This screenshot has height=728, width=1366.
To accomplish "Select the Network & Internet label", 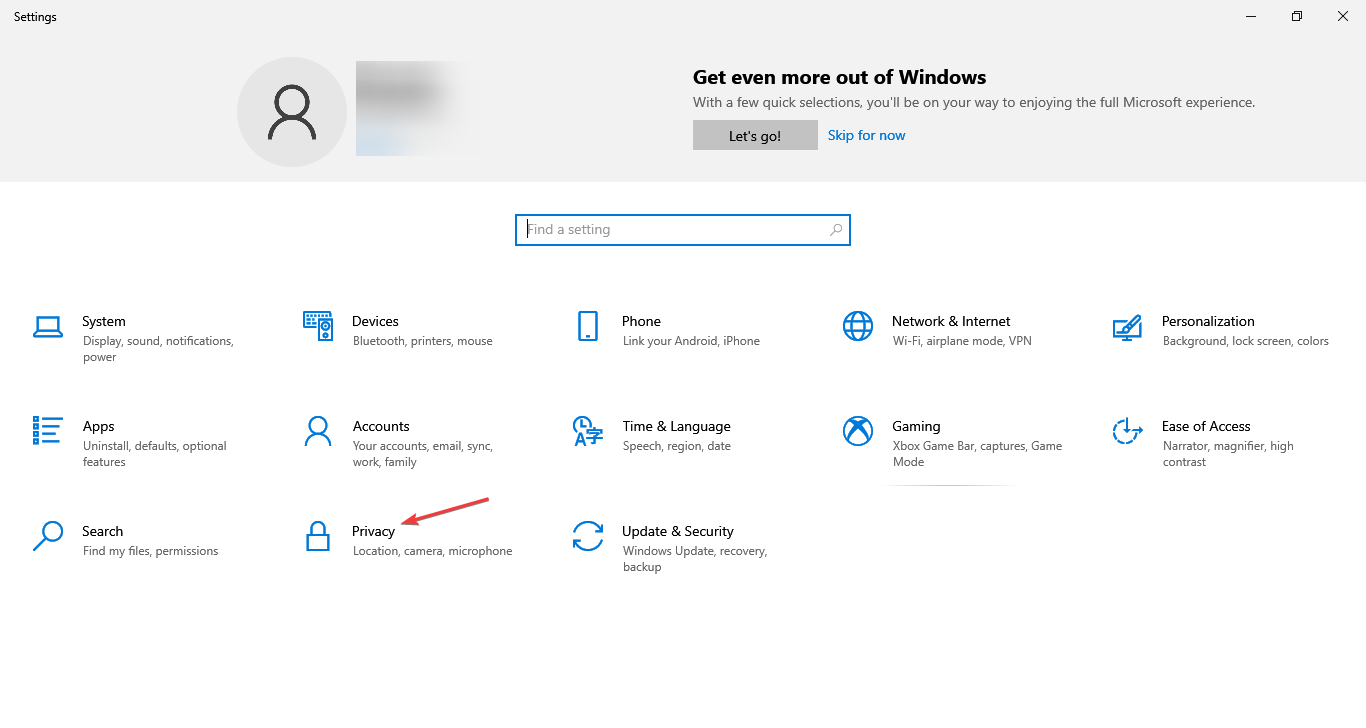I will click(951, 321).
